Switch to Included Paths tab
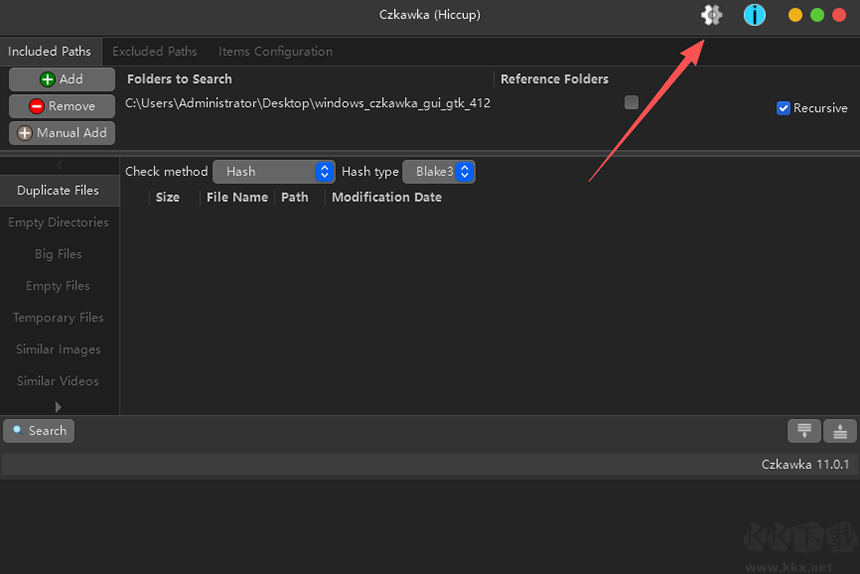 [x=49, y=52]
